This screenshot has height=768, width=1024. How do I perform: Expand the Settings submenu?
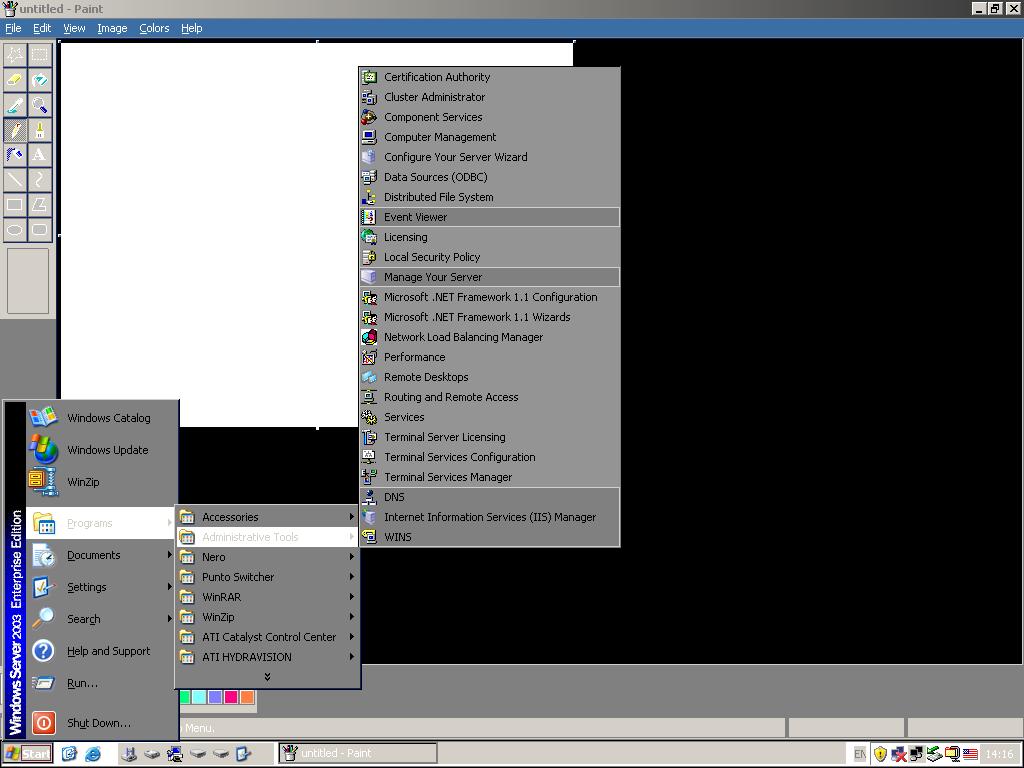pos(102,587)
